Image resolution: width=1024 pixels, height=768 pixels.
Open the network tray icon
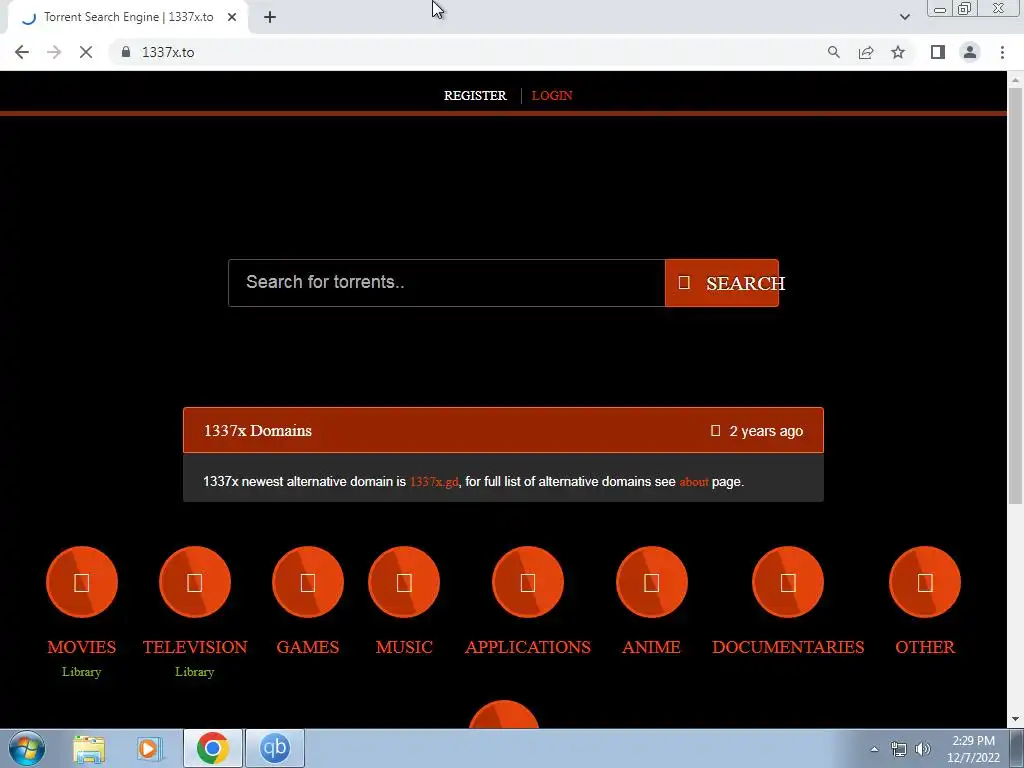(x=899, y=749)
